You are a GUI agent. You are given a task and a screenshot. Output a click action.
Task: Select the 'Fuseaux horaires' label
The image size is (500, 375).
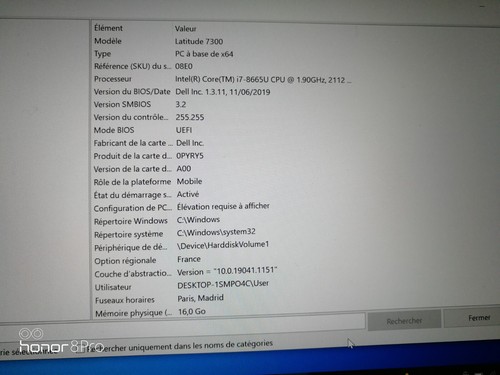125,300
